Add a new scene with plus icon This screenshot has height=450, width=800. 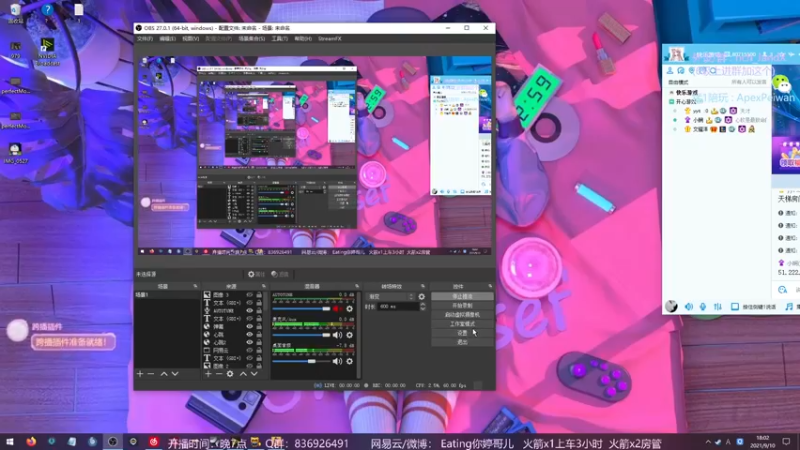tap(140, 374)
